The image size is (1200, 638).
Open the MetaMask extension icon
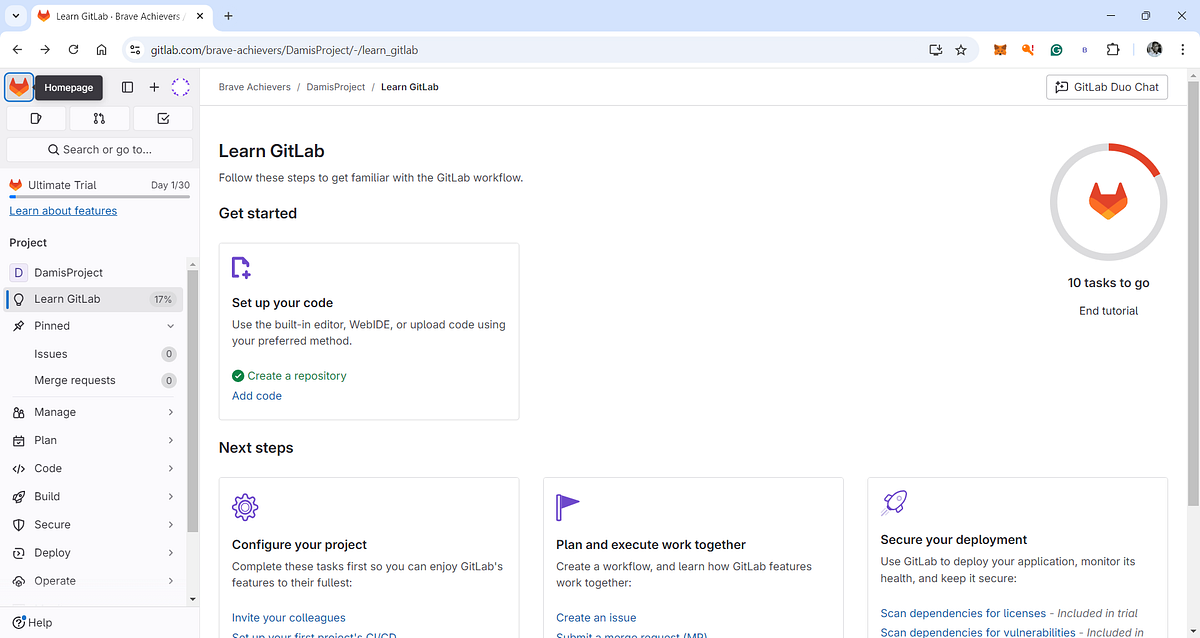click(999, 49)
